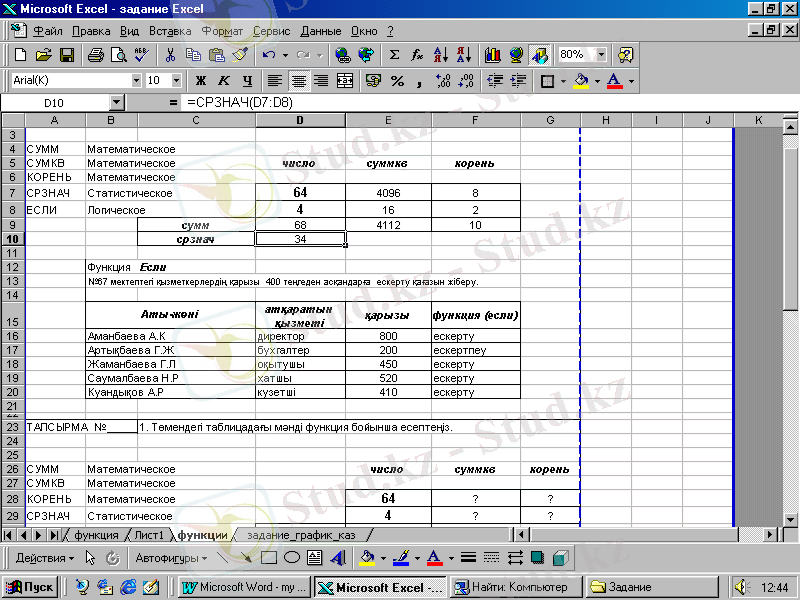Click the Sort Ascending icon
This screenshot has height=600, width=800.
coord(442,55)
